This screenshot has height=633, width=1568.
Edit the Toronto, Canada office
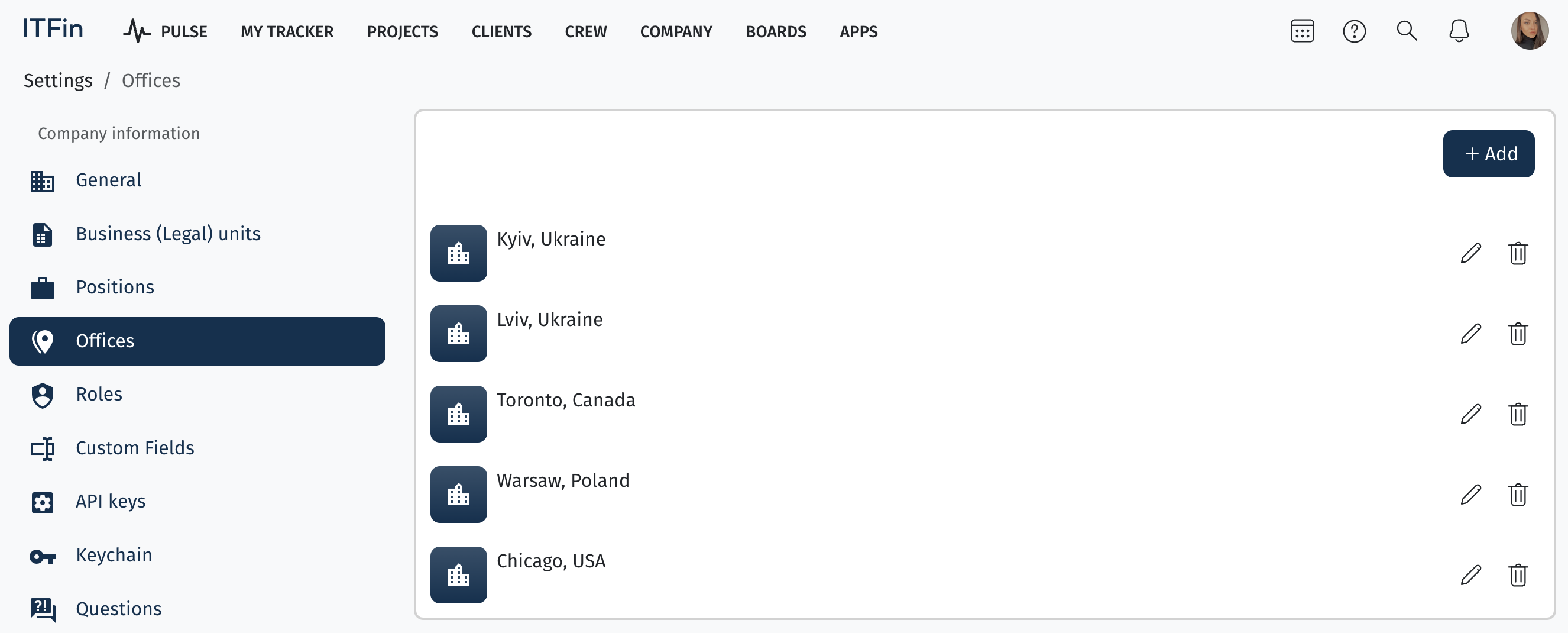(1470, 414)
